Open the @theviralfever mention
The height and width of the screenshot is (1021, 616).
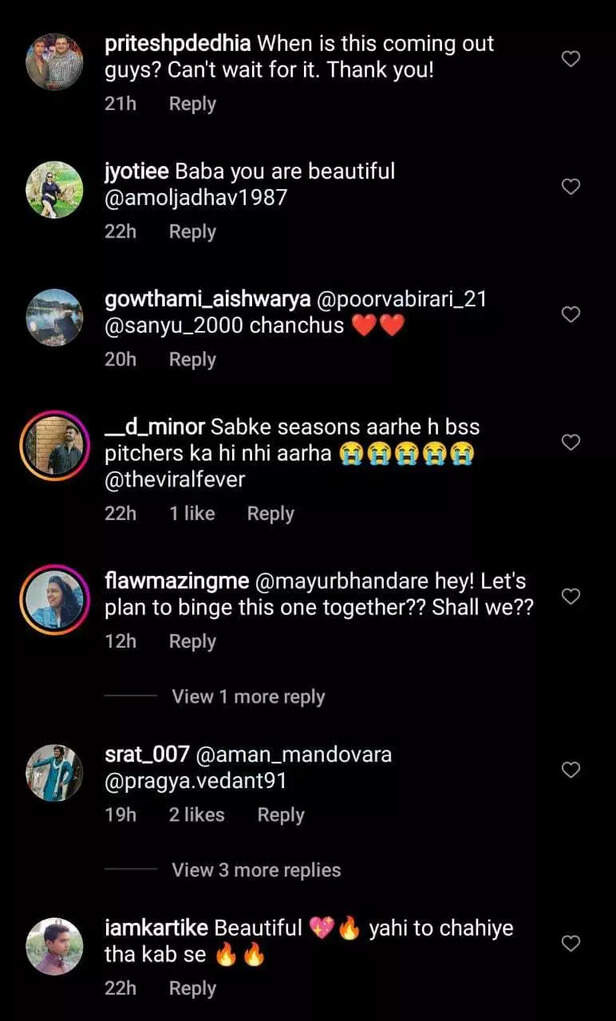pyautogui.click(x=175, y=480)
